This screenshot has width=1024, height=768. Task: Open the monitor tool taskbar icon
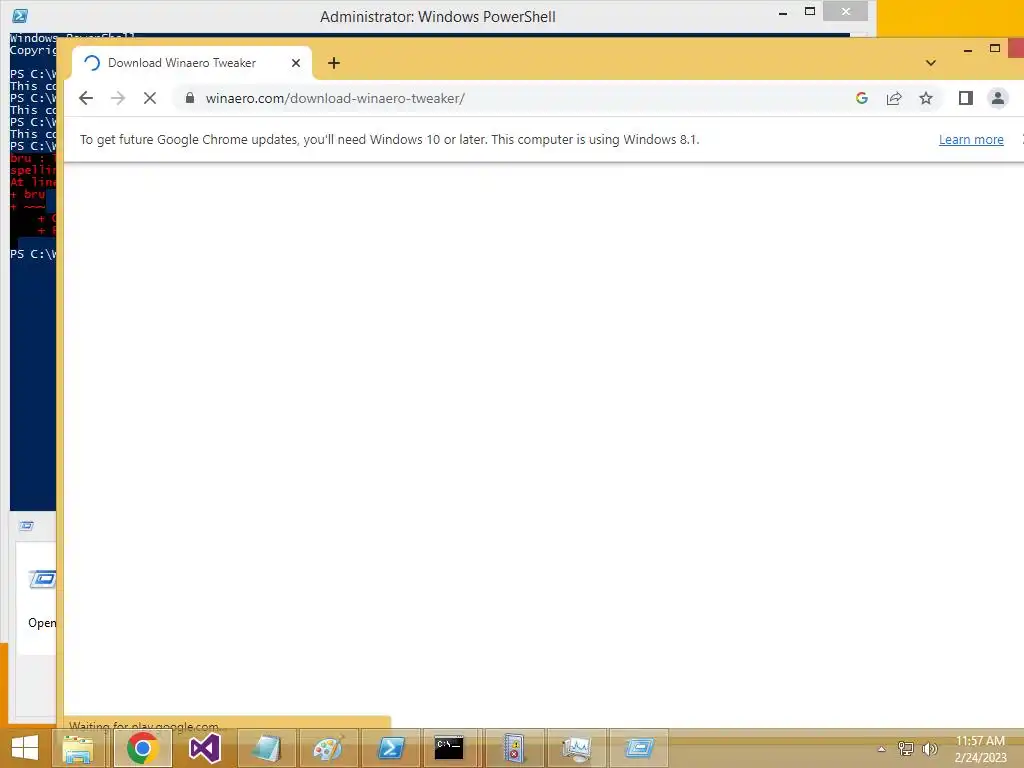576,748
